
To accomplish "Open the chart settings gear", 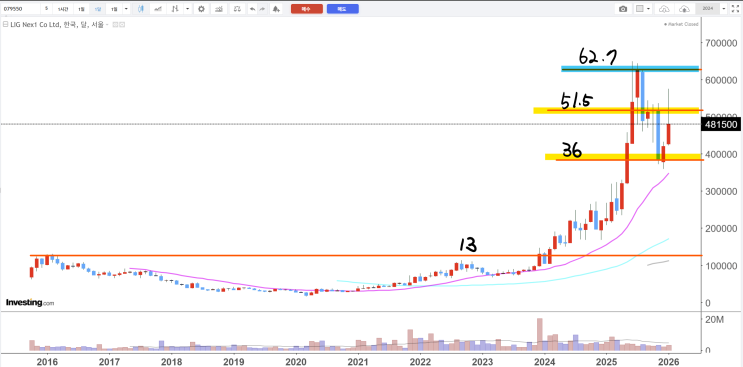I will 201,9.
